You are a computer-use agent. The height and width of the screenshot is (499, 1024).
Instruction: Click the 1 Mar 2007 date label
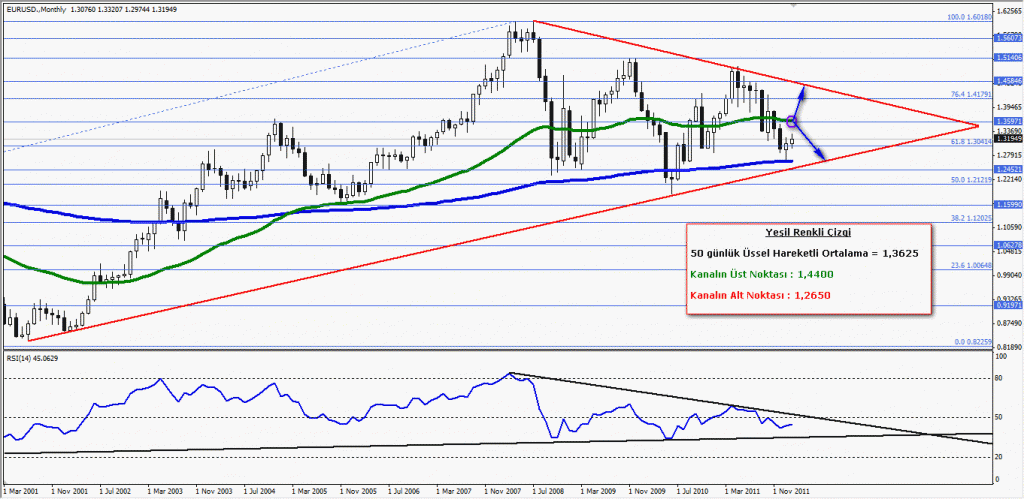pyautogui.click(x=454, y=489)
